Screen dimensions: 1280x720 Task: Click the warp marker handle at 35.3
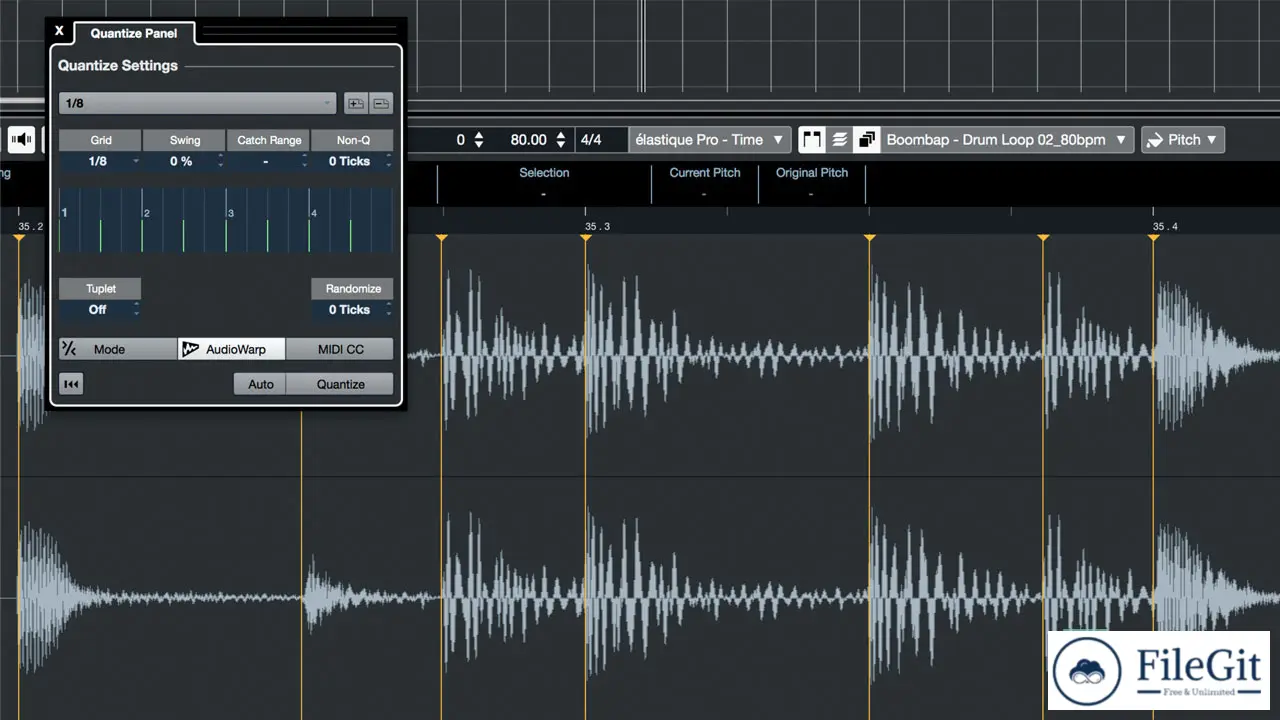pyautogui.click(x=586, y=238)
